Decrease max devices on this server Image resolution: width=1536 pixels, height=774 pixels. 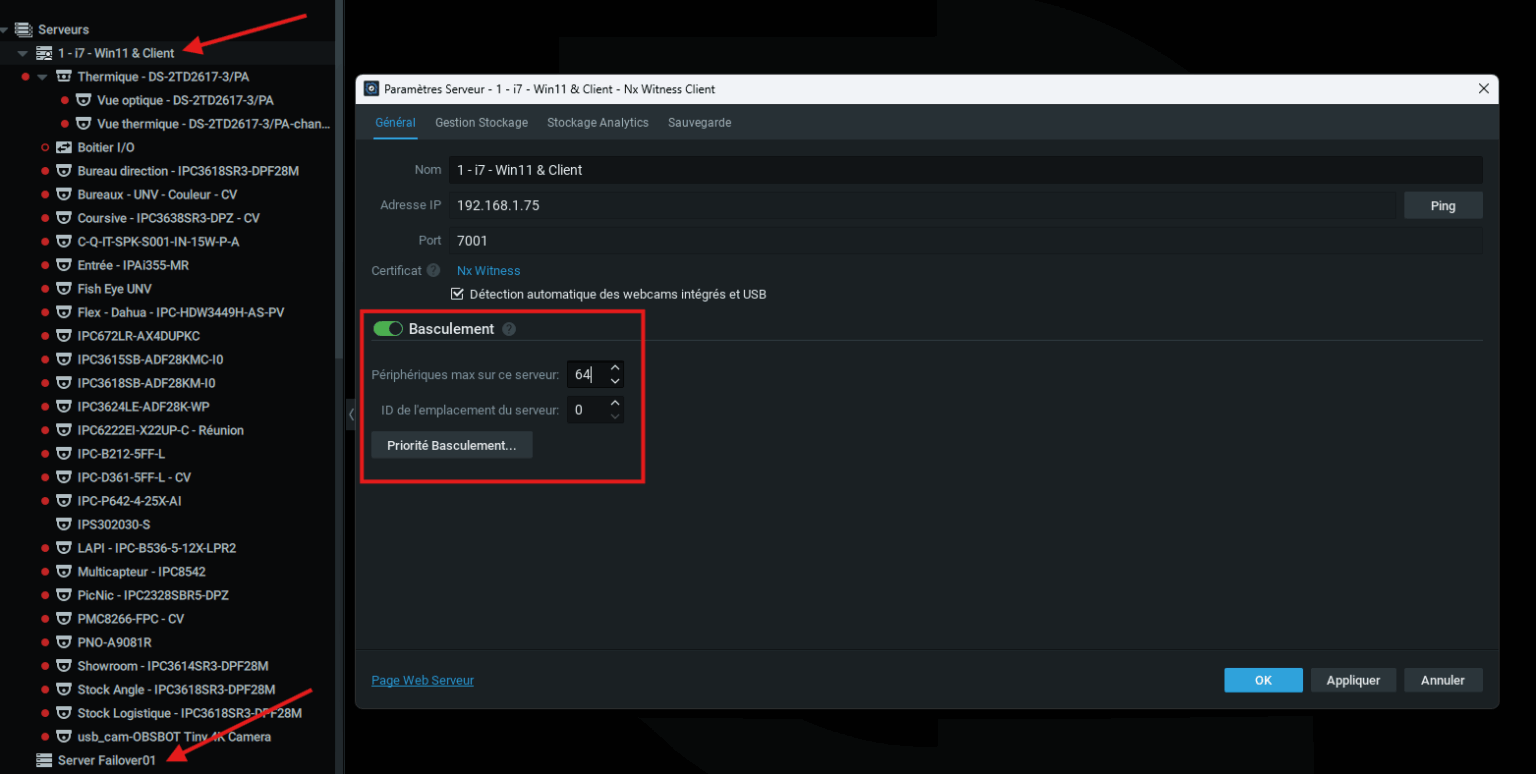click(x=615, y=381)
